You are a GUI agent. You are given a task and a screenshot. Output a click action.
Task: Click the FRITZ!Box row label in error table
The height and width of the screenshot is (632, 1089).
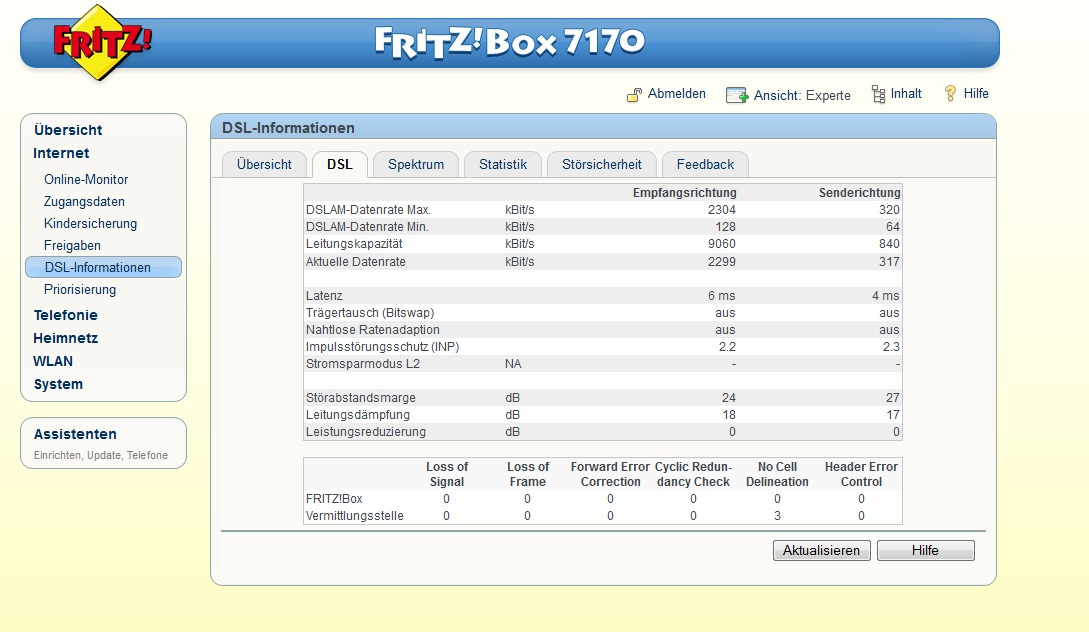[x=334, y=499]
